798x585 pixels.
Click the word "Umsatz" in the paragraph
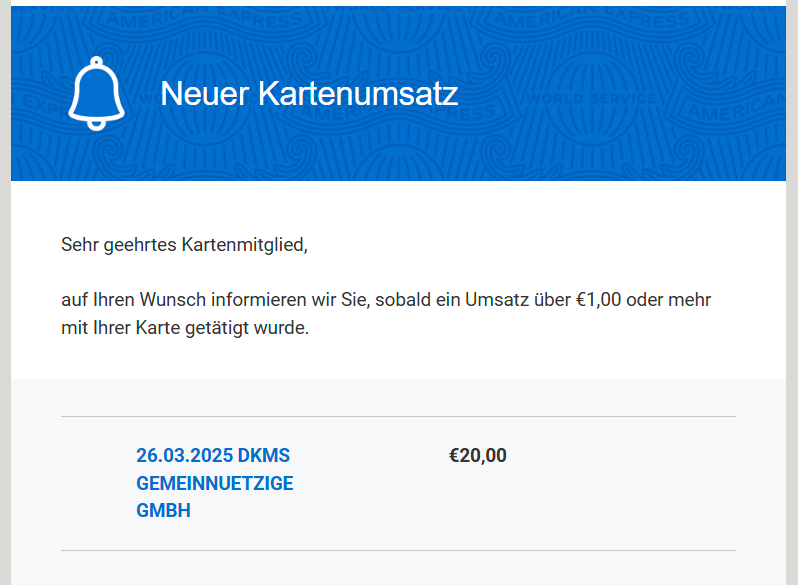[498, 300]
